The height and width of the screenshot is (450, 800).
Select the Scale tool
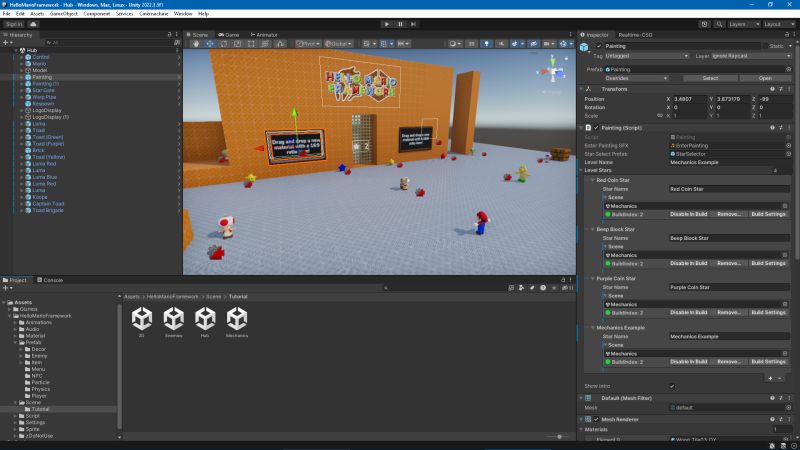click(x=237, y=44)
